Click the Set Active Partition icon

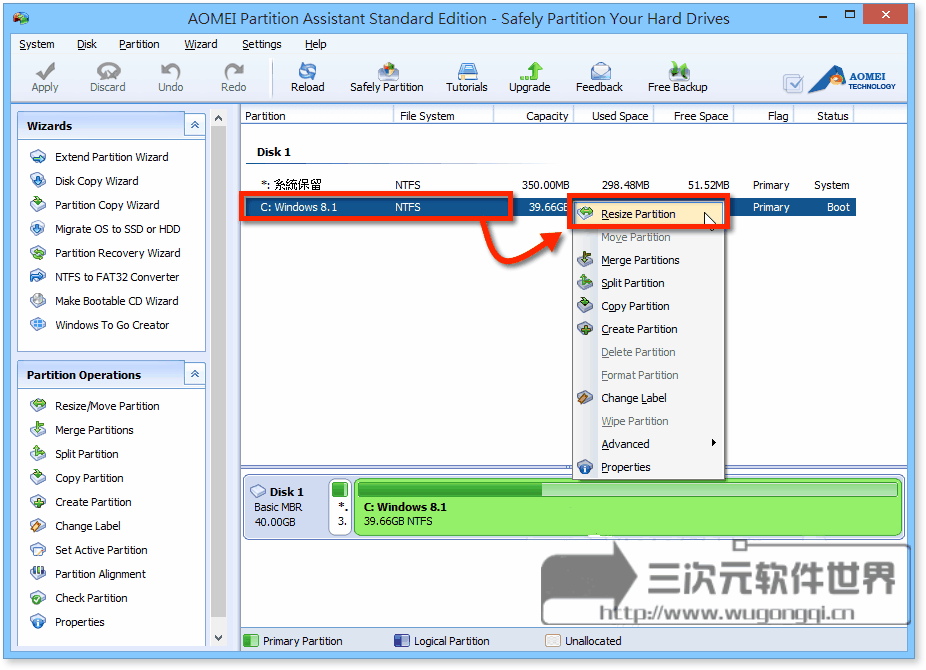[38, 550]
